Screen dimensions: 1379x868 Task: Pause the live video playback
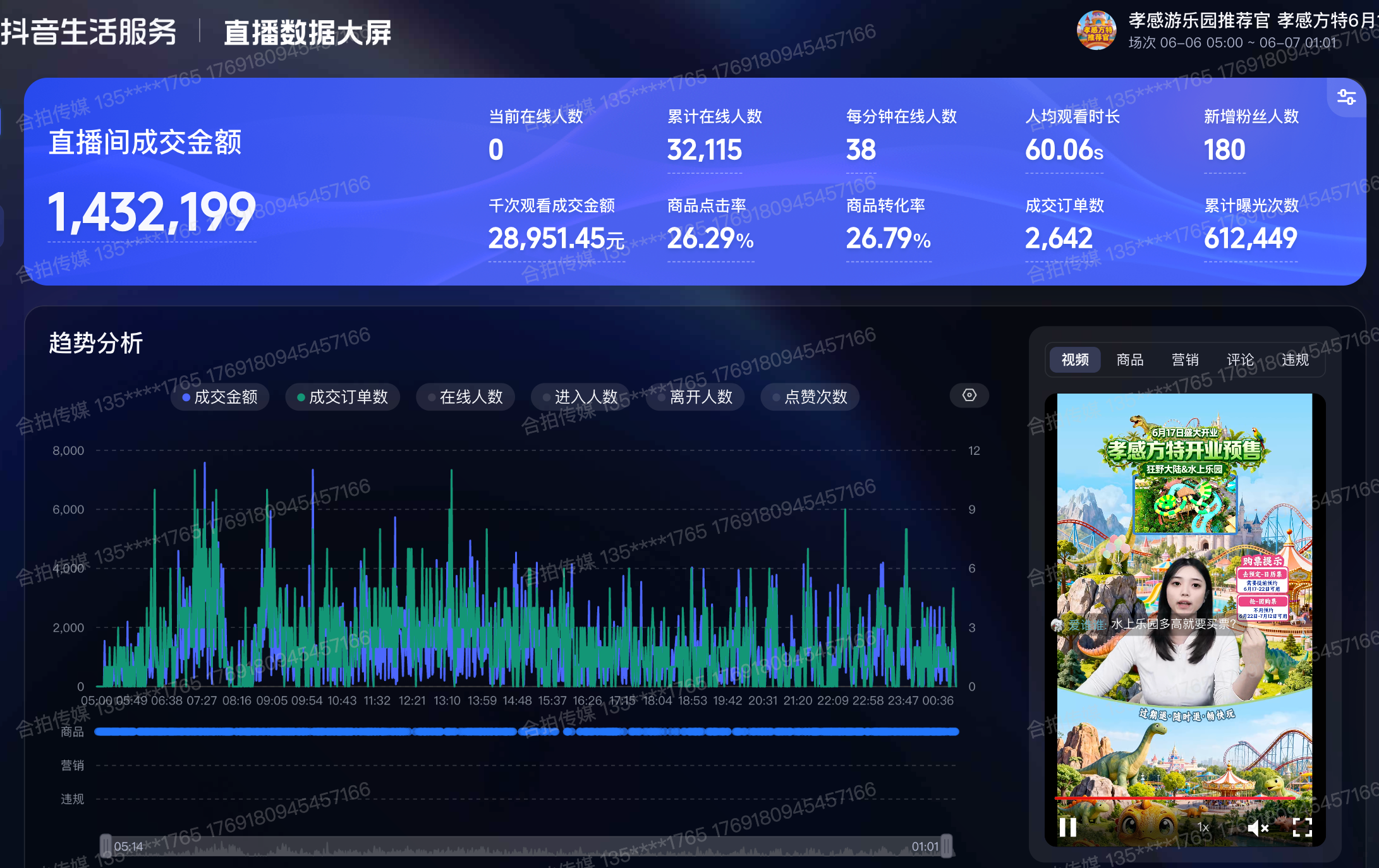pyautogui.click(x=1067, y=827)
